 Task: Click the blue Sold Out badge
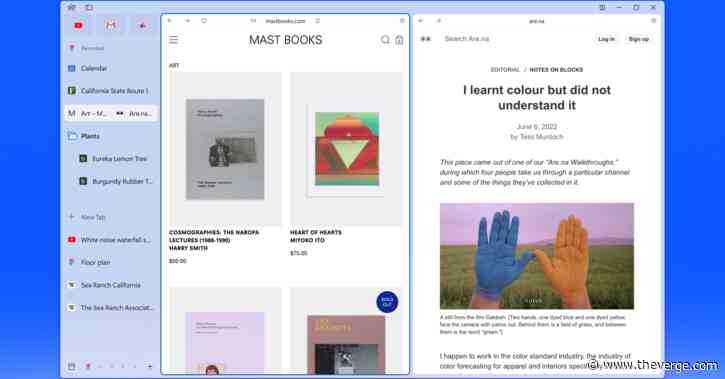[387, 302]
